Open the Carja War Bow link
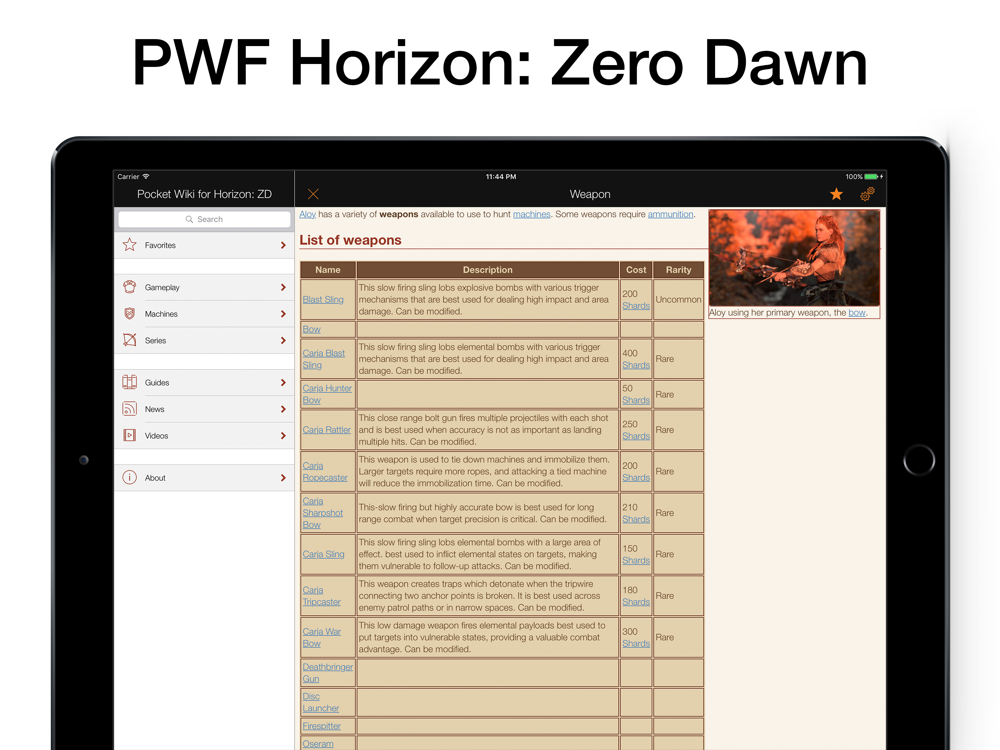Viewport: 1000px width, 750px height. 321,637
